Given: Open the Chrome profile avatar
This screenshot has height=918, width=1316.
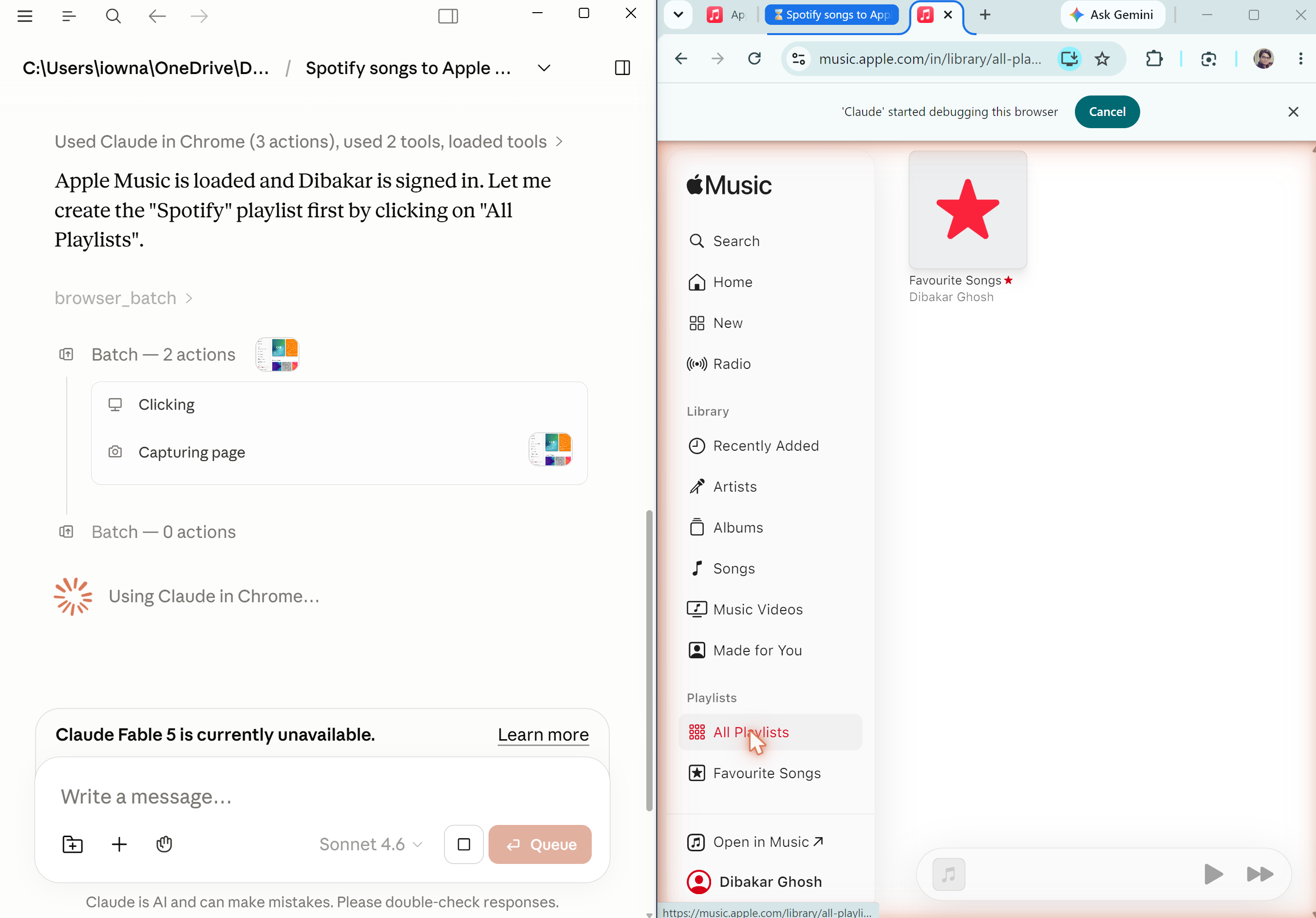Looking at the screenshot, I should pyautogui.click(x=1263, y=58).
